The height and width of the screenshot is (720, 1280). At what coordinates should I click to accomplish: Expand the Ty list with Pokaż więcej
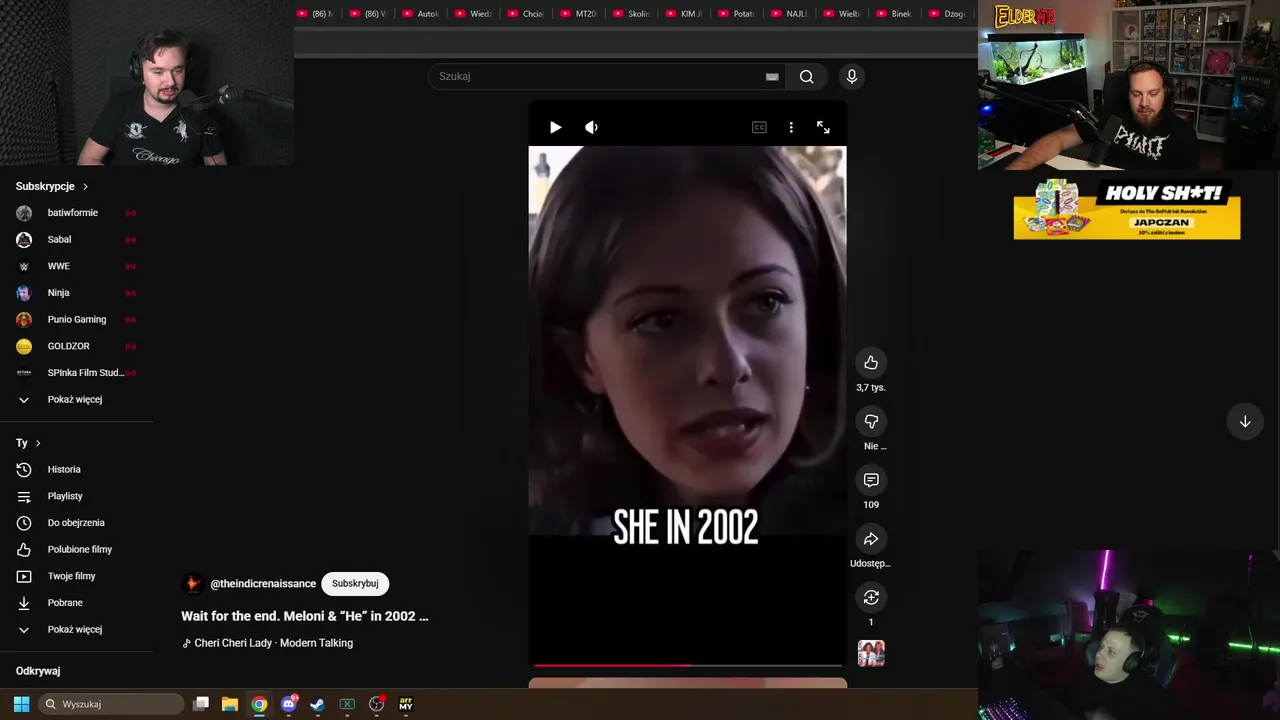76,629
